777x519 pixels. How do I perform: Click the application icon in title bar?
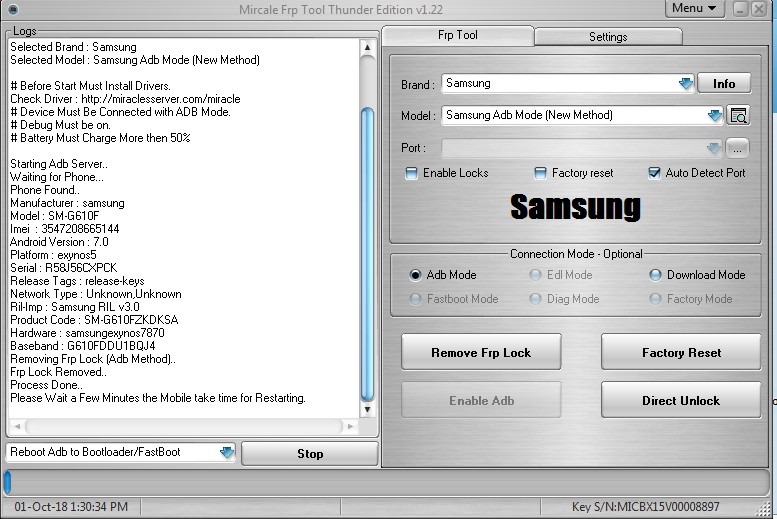tap(13, 8)
